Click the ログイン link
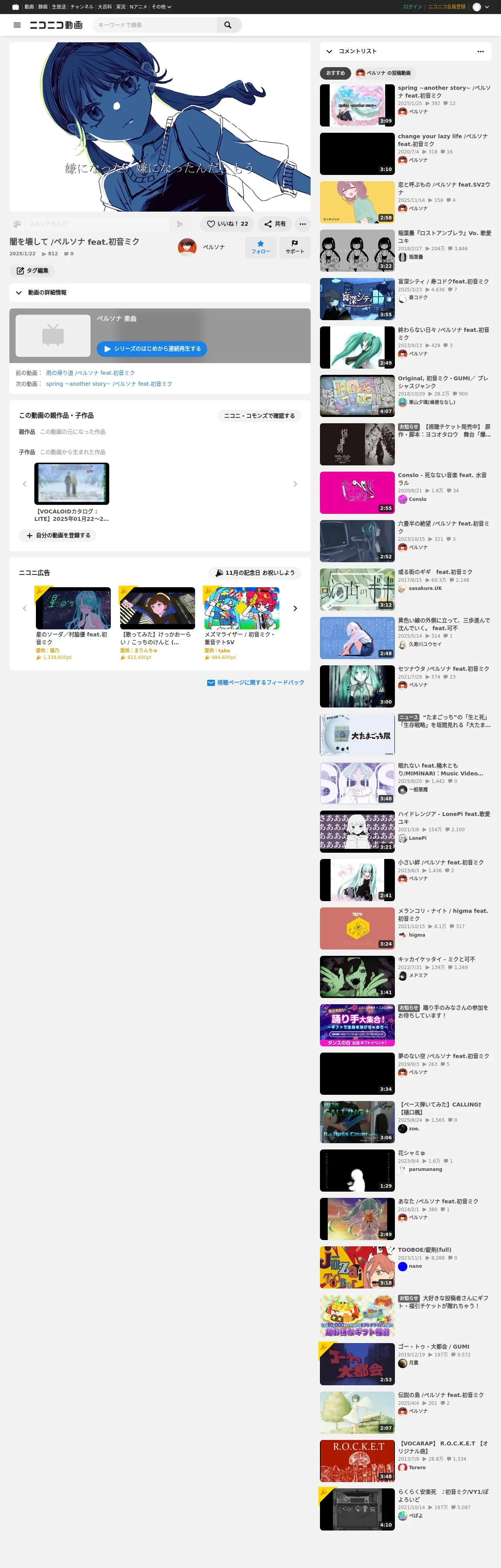The image size is (501, 1568). (x=412, y=7)
